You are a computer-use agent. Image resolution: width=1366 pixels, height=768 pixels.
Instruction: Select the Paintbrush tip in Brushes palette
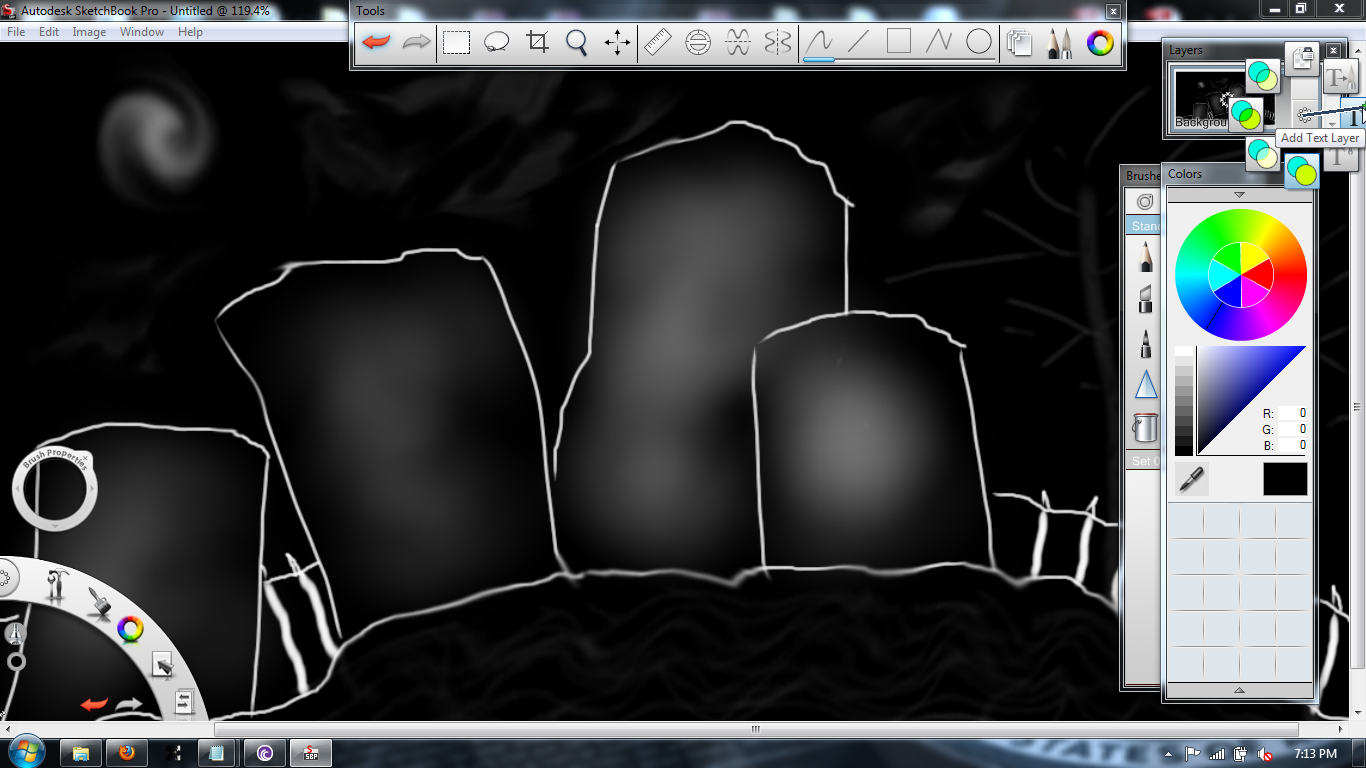point(1145,342)
